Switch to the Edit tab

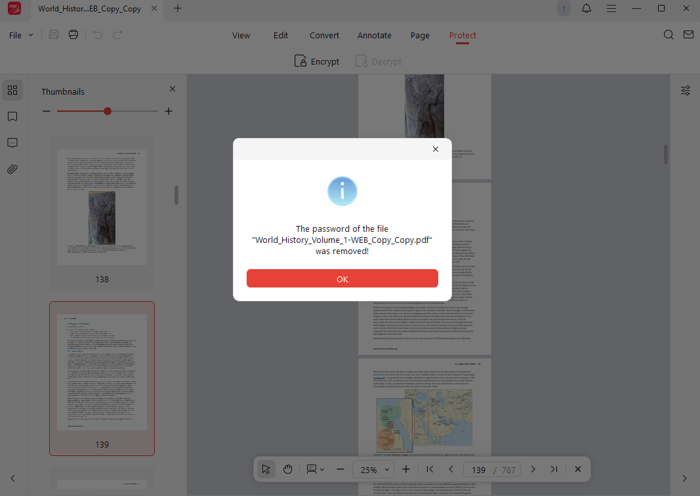[280, 35]
